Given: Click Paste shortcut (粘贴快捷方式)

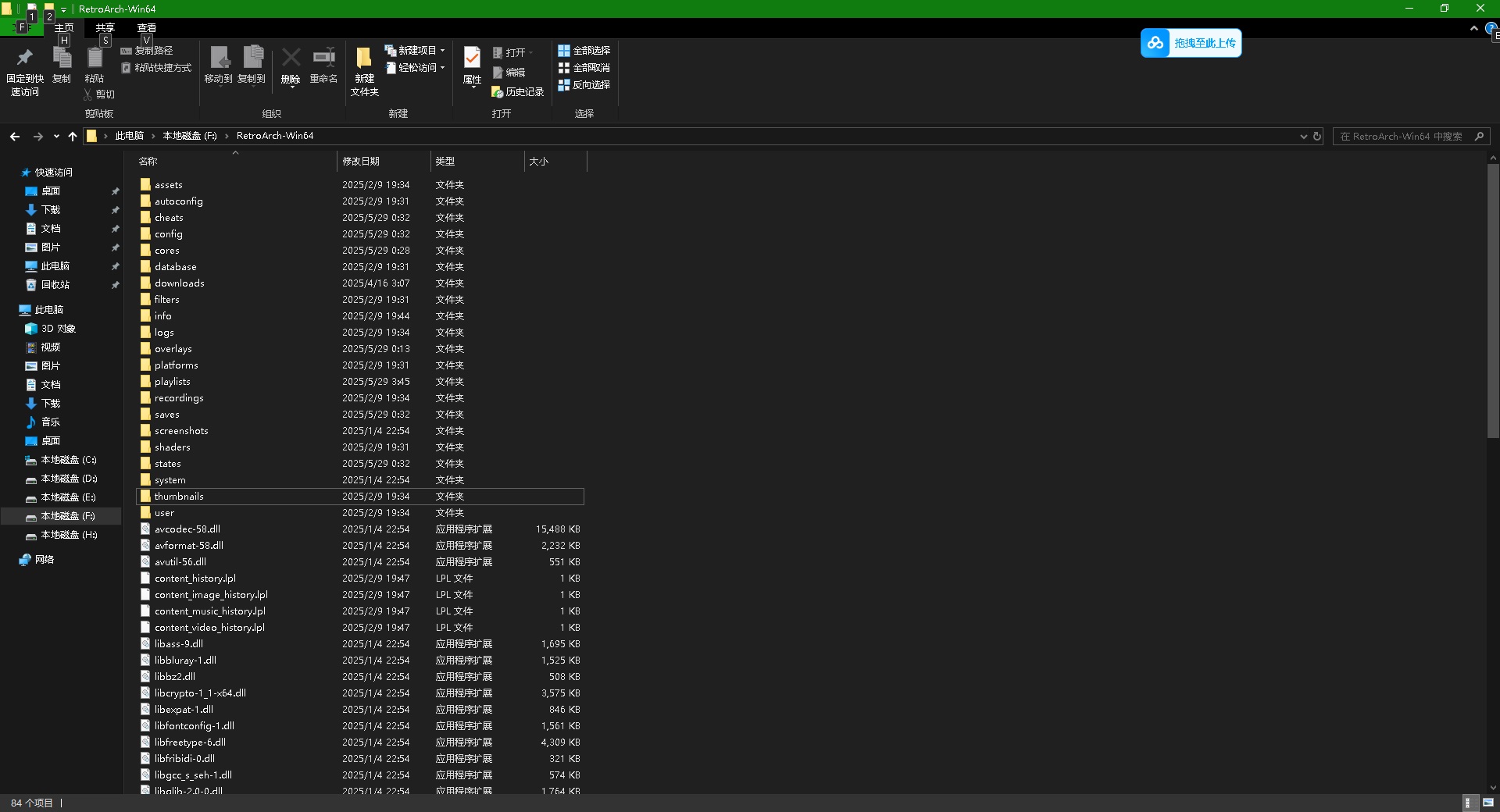Looking at the screenshot, I should 156,68.
